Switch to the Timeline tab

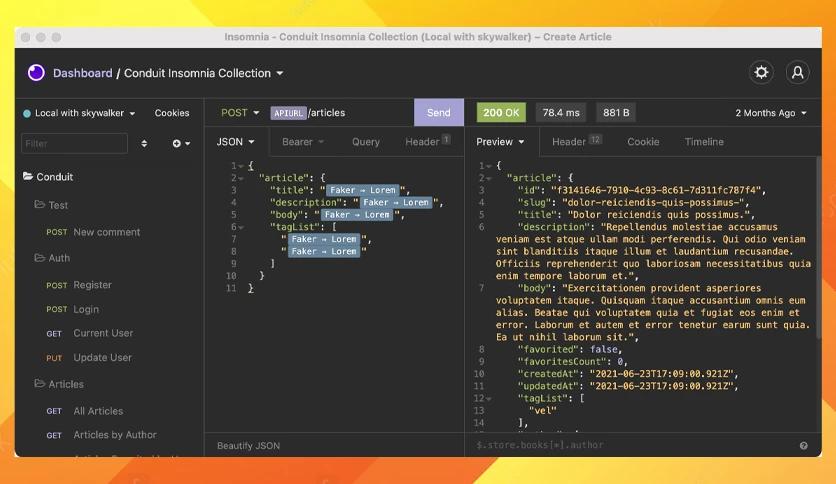(704, 142)
